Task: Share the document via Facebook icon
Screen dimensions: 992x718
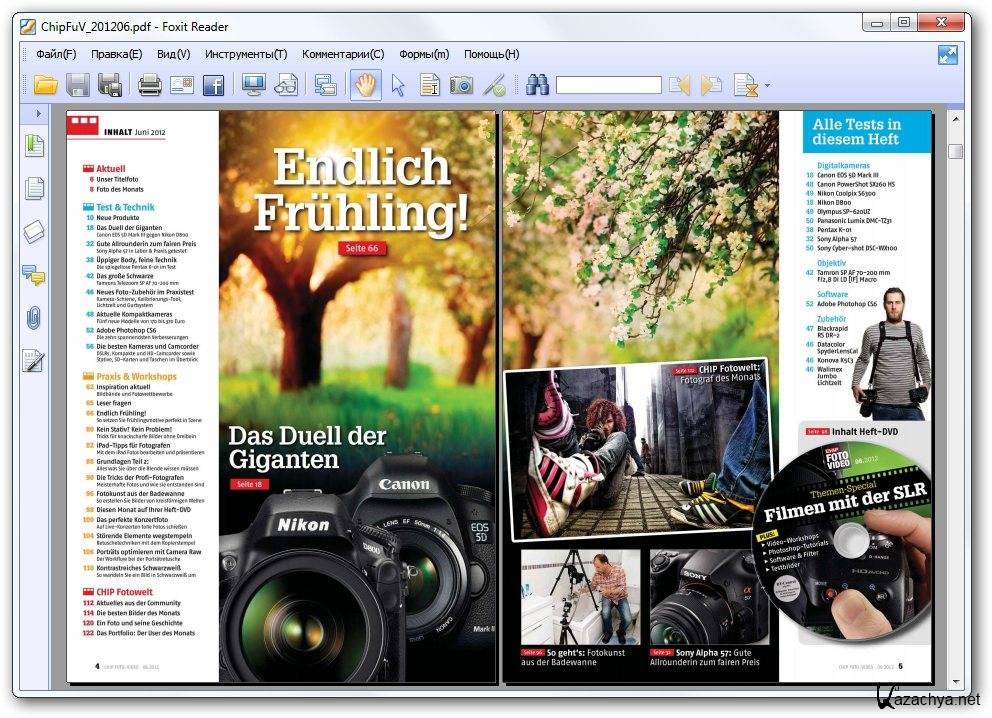Action: [x=213, y=85]
